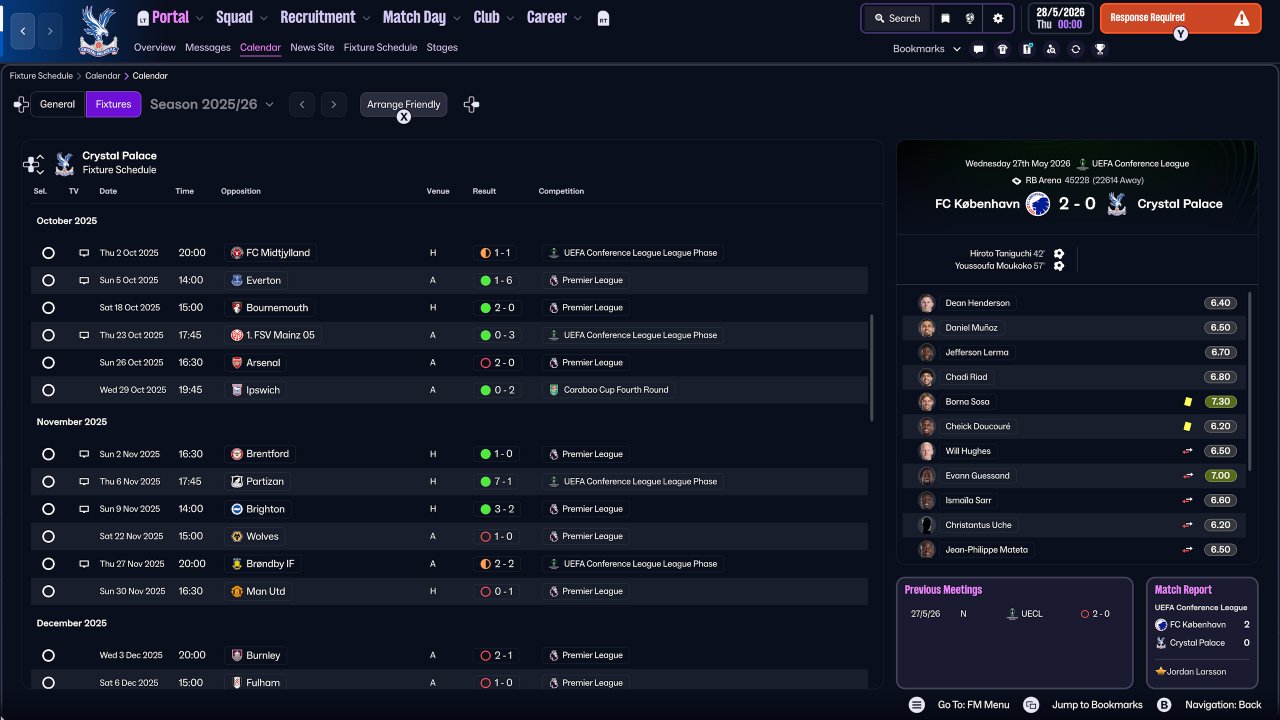Switch to the News Site tab
1280x720 pixels.
point(312,47)
